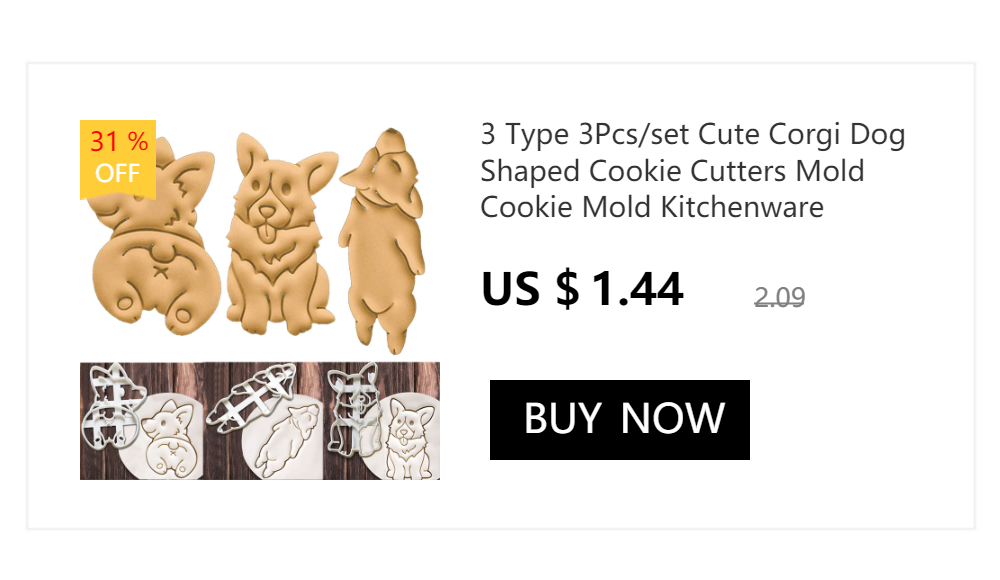Open the standing corgi back-view cookie image

coord(383,241)
